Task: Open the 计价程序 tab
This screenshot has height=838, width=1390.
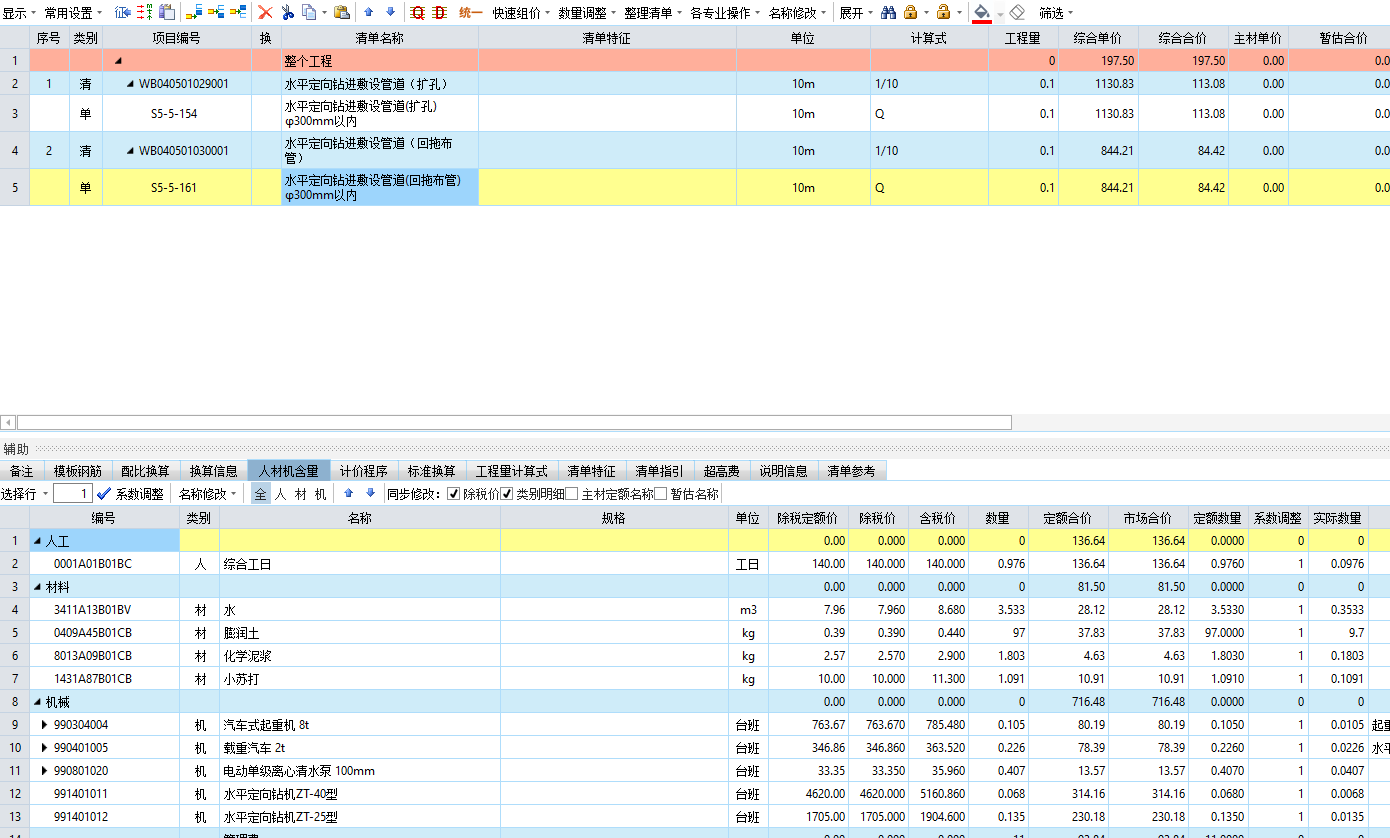Action: [363, 471]
